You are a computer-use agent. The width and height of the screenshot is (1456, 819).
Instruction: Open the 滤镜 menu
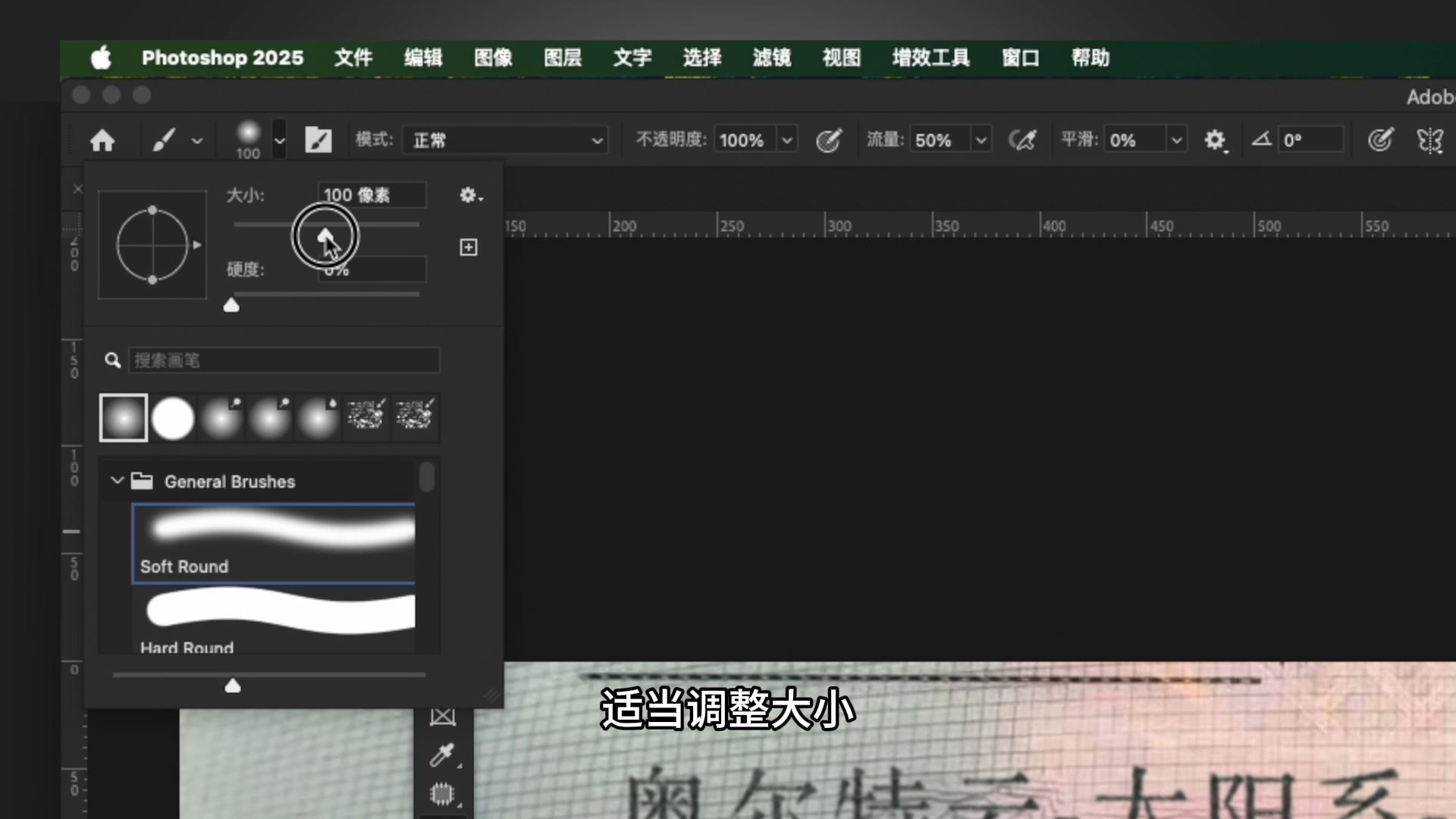[771, 58]
